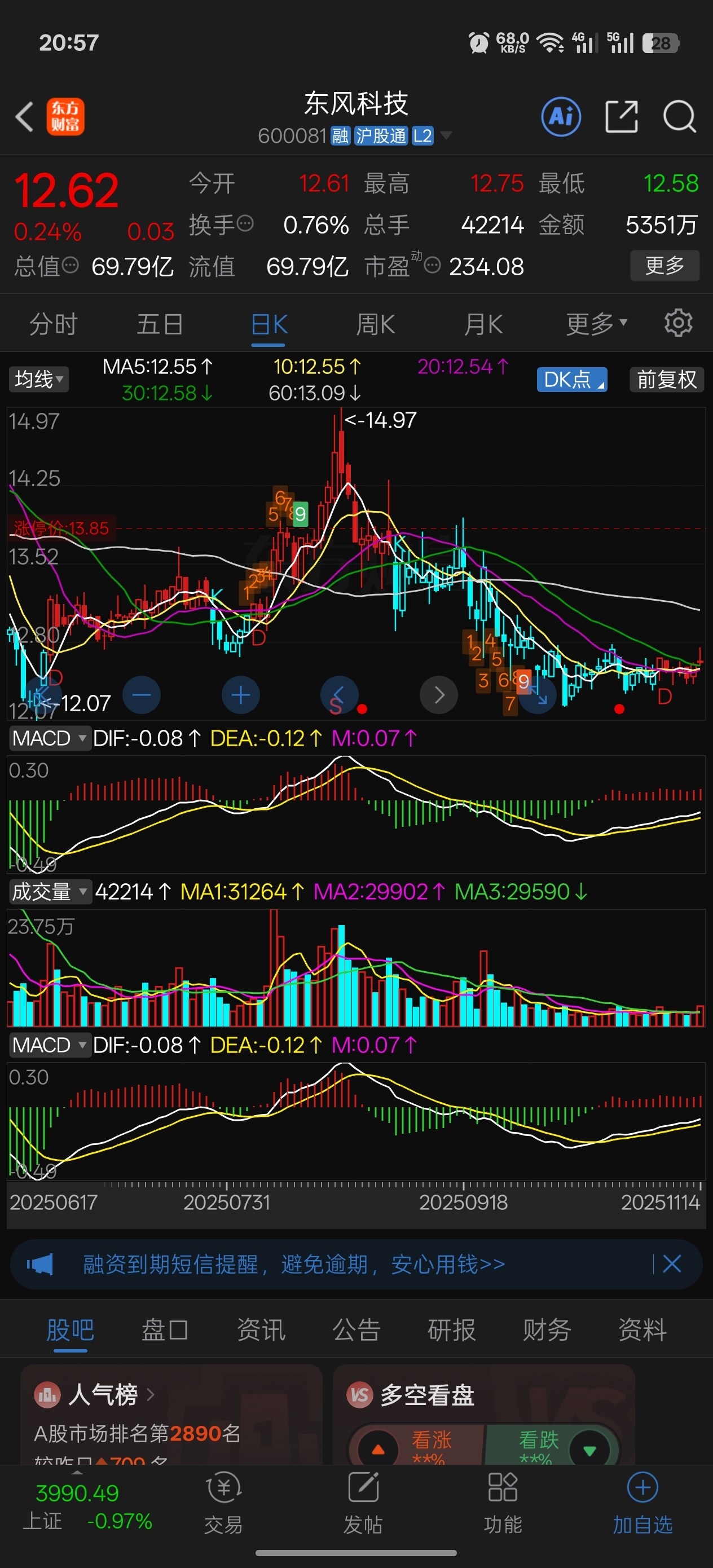Tap the 换手 info icon
The image size is (713, 1568).
[x=245, y=223]
